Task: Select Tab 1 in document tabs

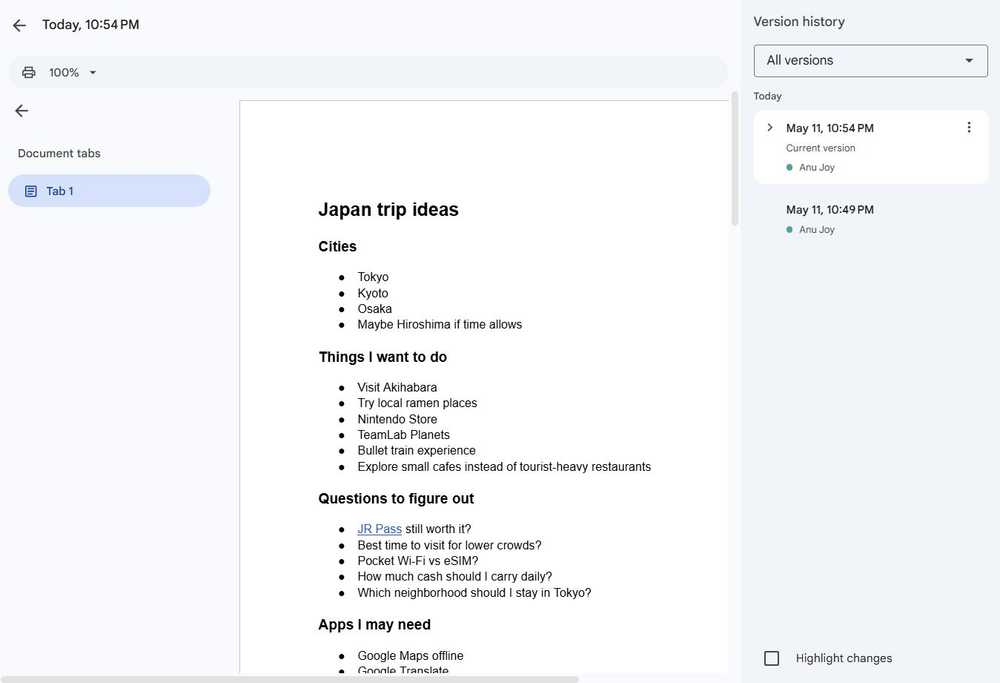Action: (109, 191)
